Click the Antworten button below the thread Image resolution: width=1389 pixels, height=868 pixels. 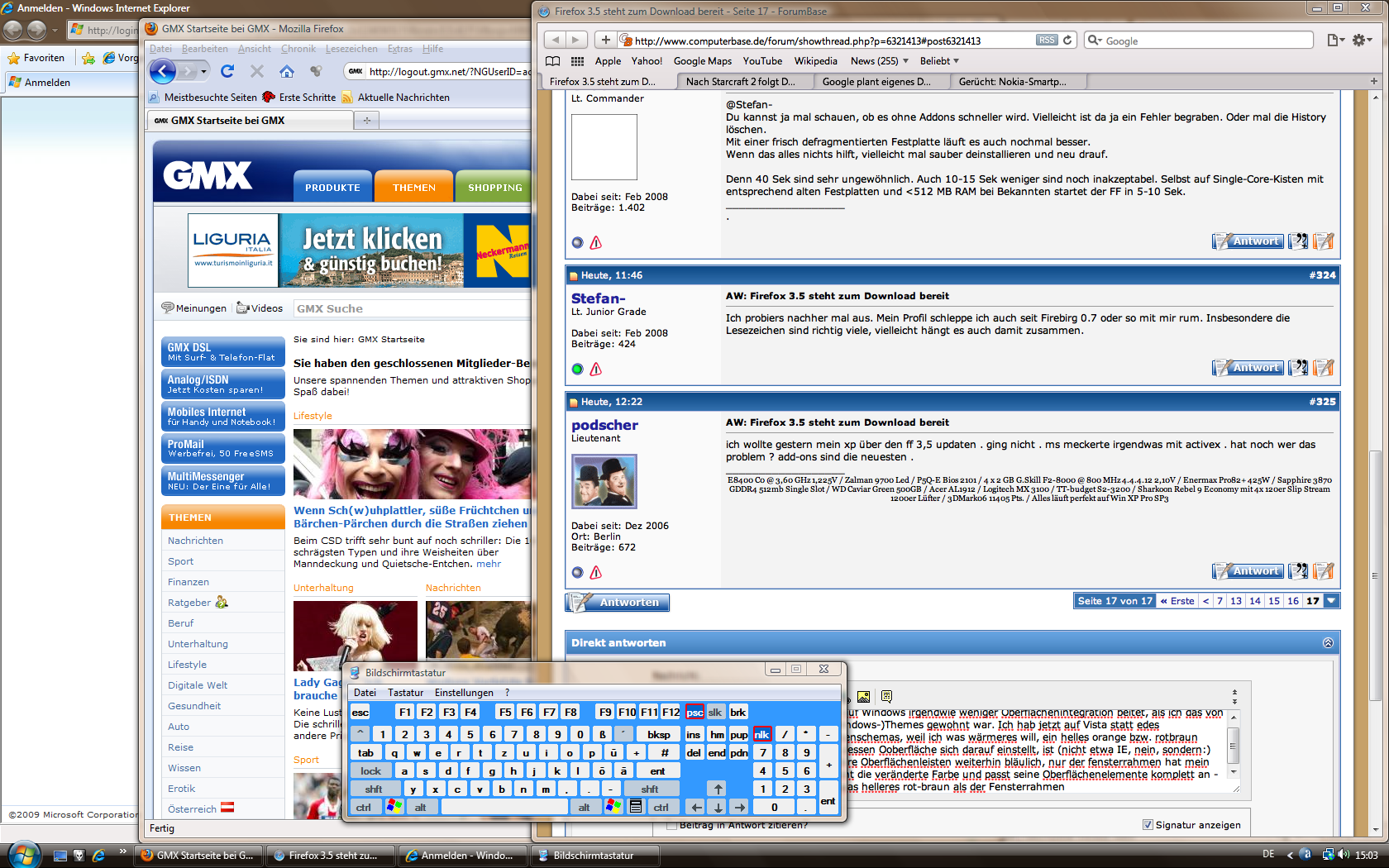pos(618,603)
